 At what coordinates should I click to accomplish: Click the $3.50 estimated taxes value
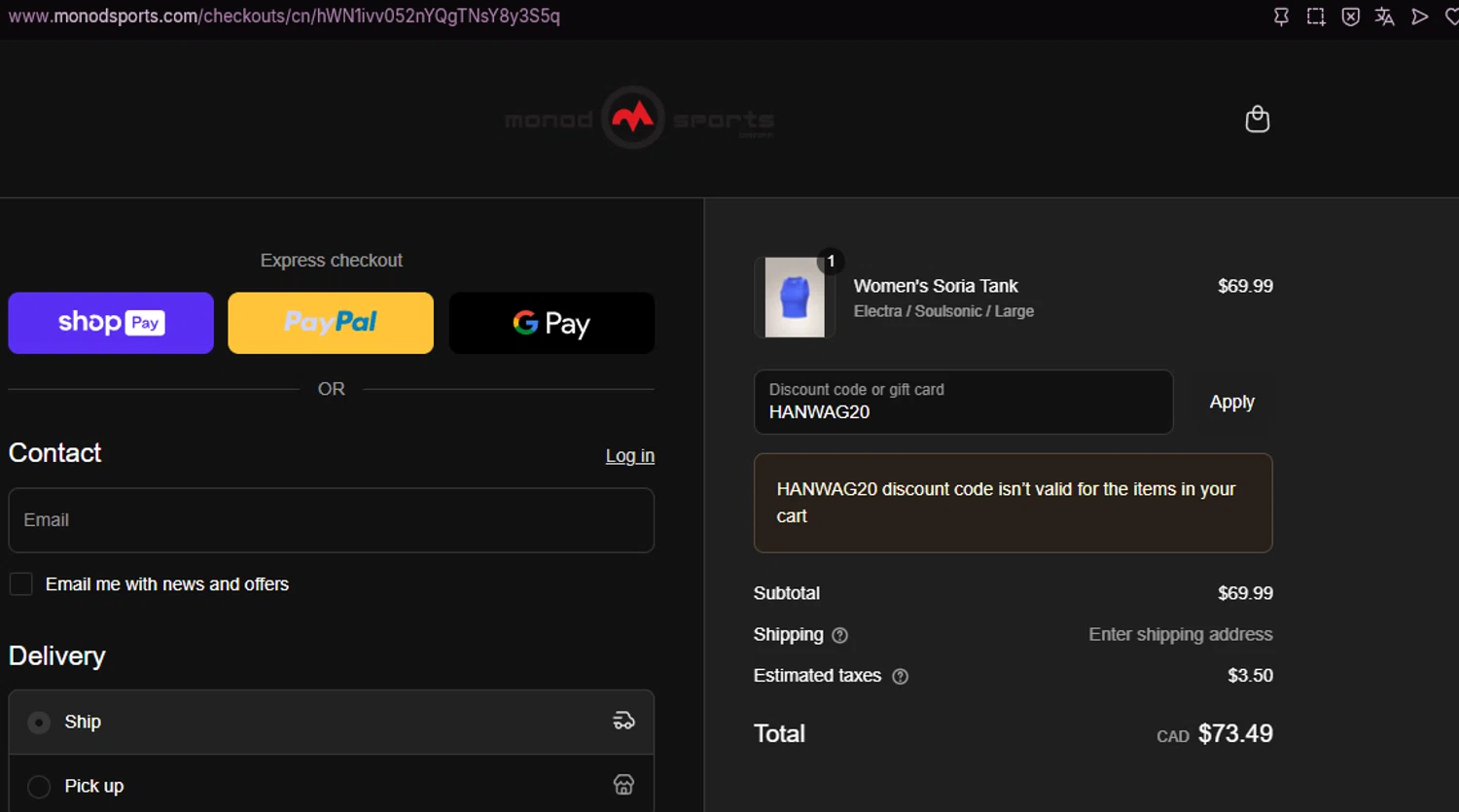coord(1250,675)
